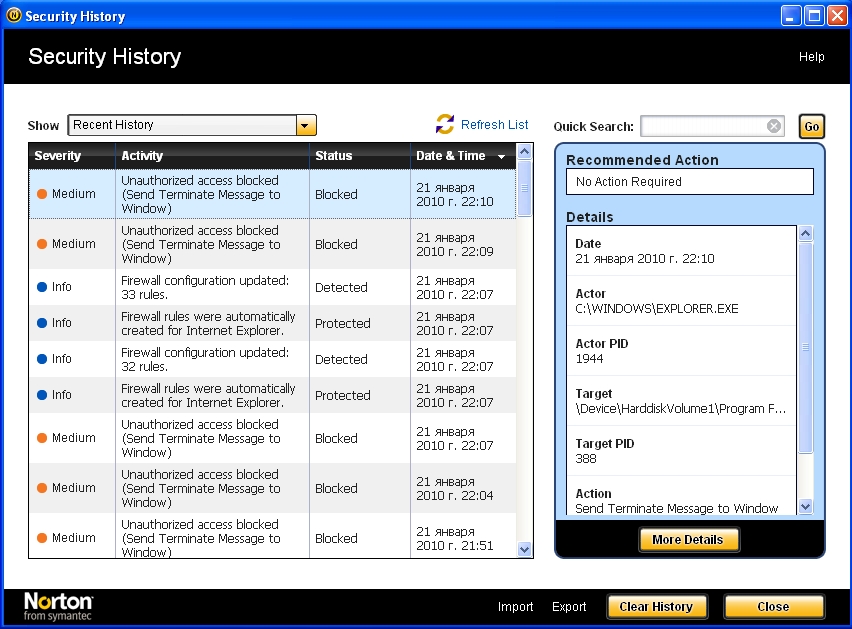Click the Details Date value 22:10
The image size is (852, 629).
pos(644,259)
